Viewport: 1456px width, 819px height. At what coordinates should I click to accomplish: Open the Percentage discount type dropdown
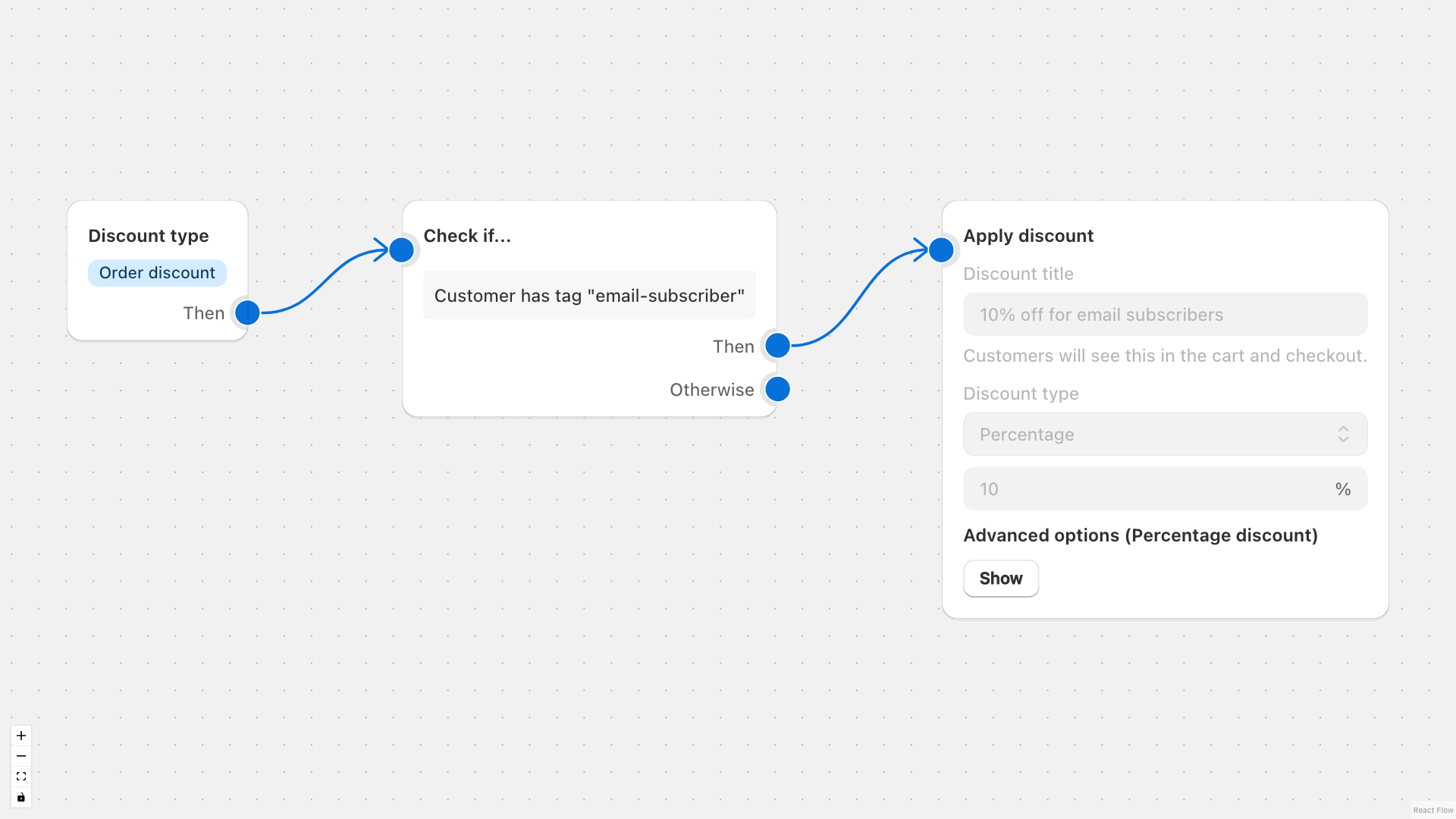coord(1165,434)
